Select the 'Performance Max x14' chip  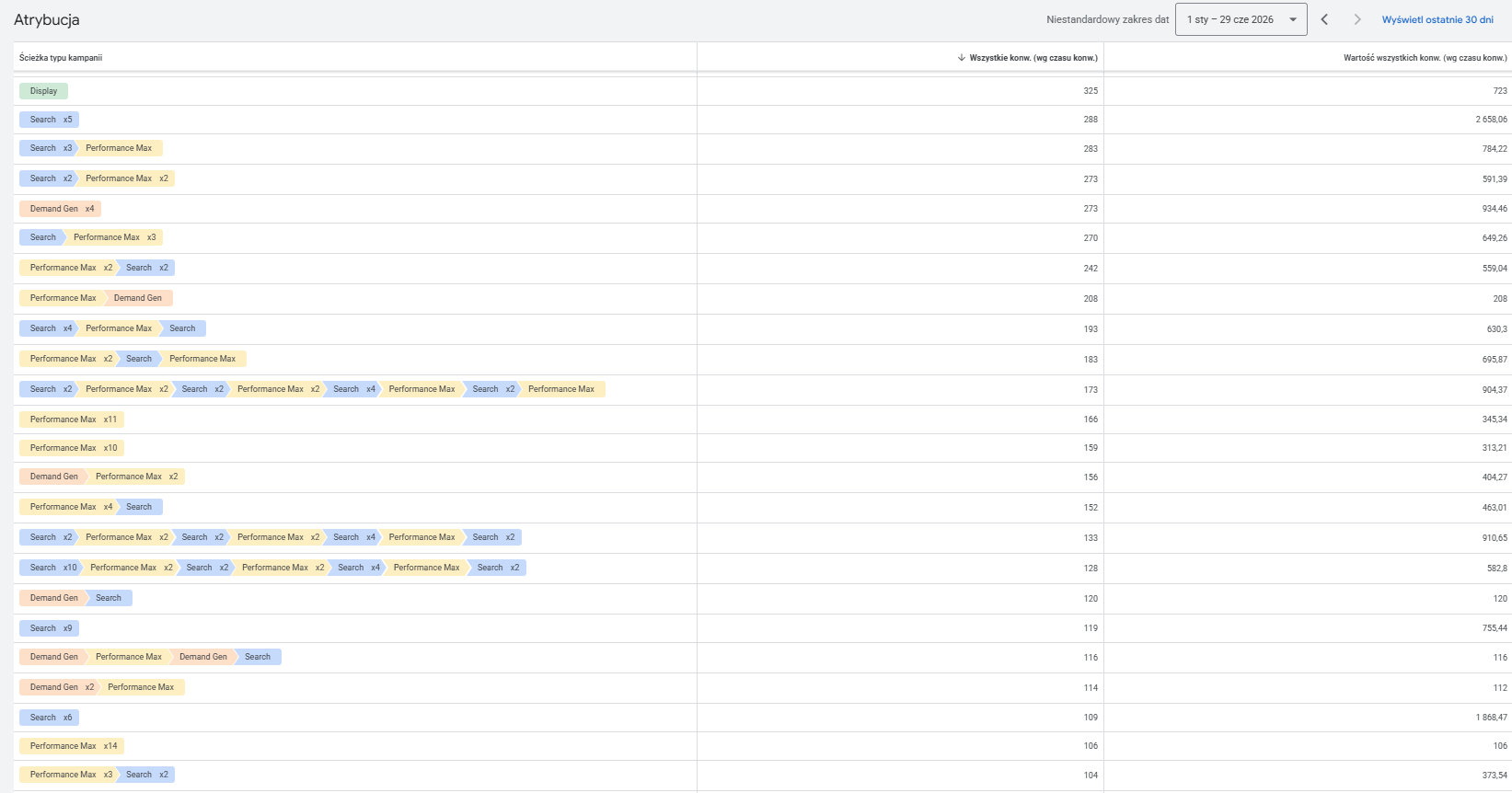click(72, 746)
